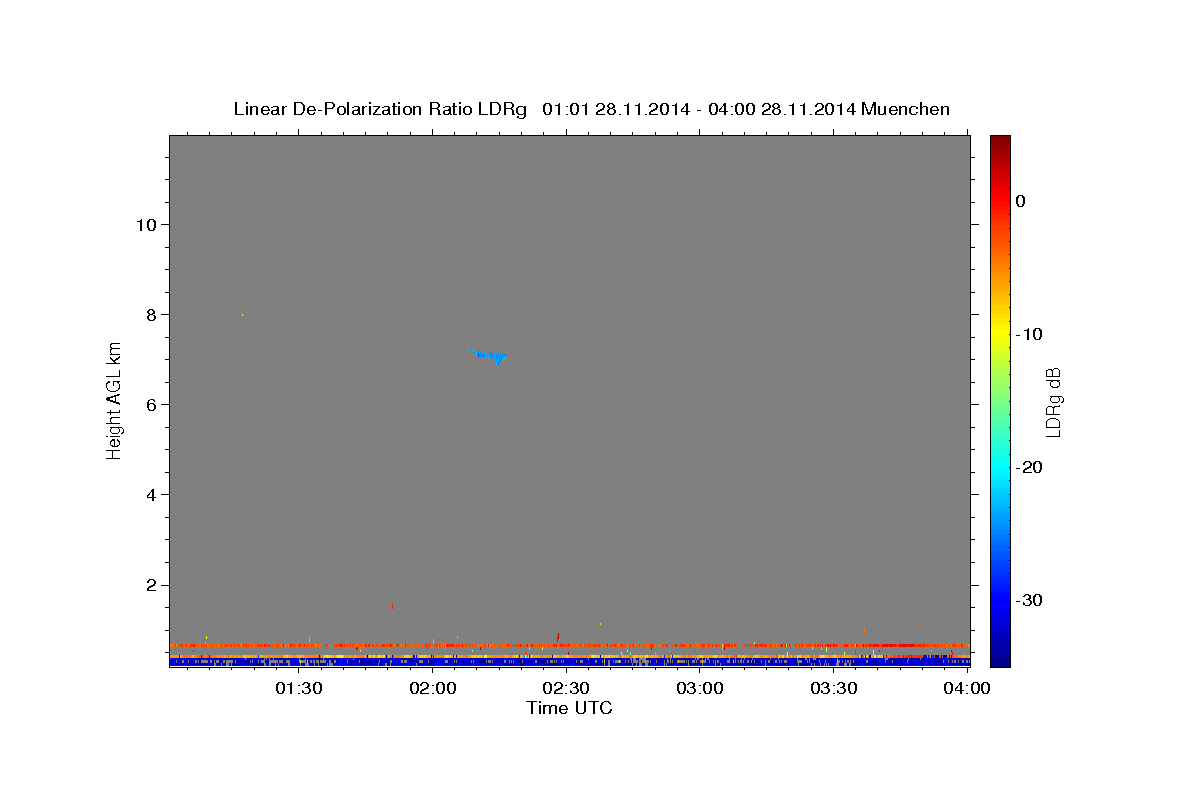Click the blue horizontal band at plot bottom
Screen dimensions: 1200x800
coord(569,662)
